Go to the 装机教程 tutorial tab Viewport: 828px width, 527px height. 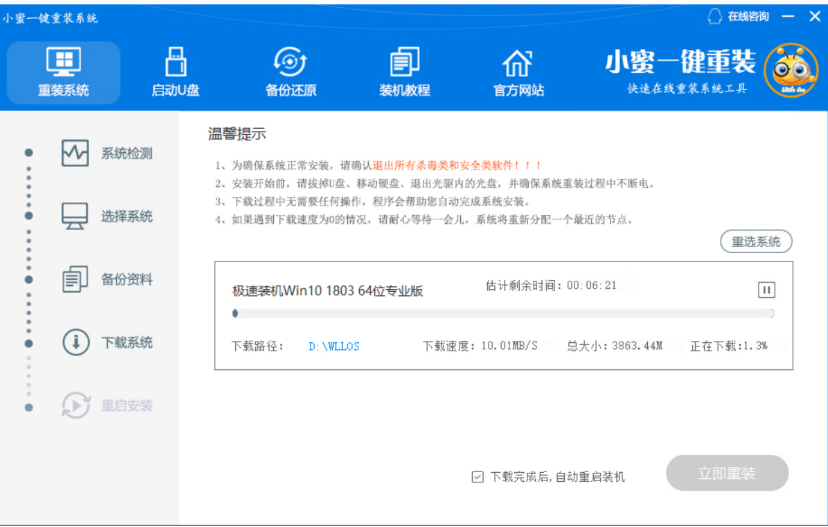(x=404, y=72)
